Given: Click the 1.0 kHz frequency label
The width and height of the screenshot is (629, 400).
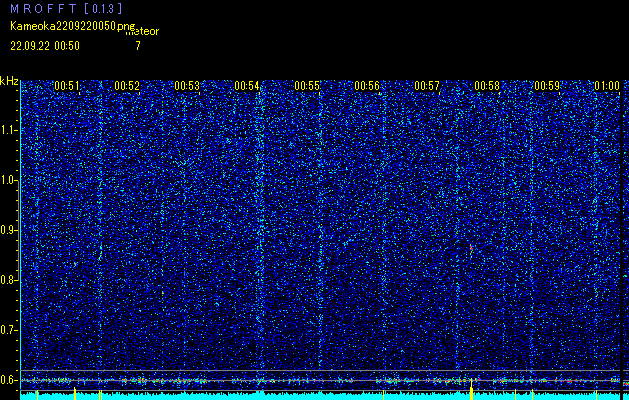Looking at the screenshot, I should 8,180.
